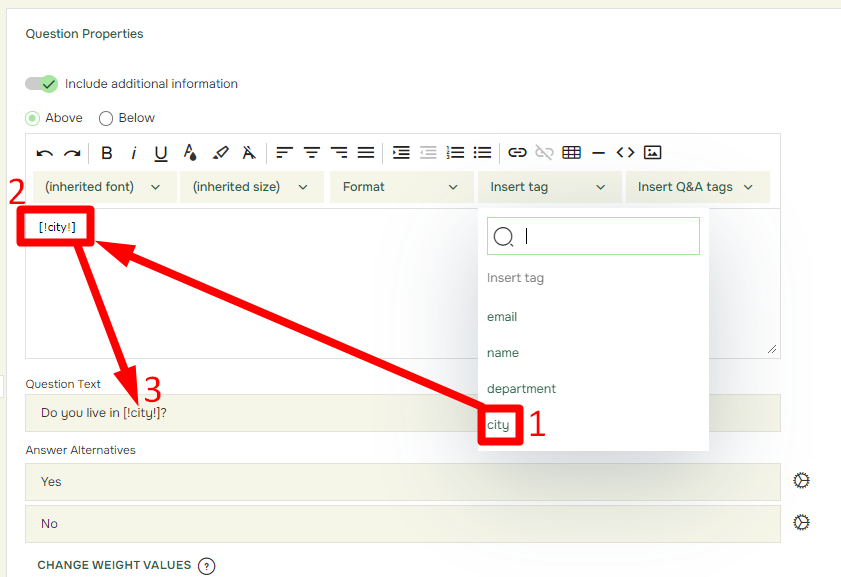Select the Below radio button
Screen dimensions: 841x577
click(106, 118)
